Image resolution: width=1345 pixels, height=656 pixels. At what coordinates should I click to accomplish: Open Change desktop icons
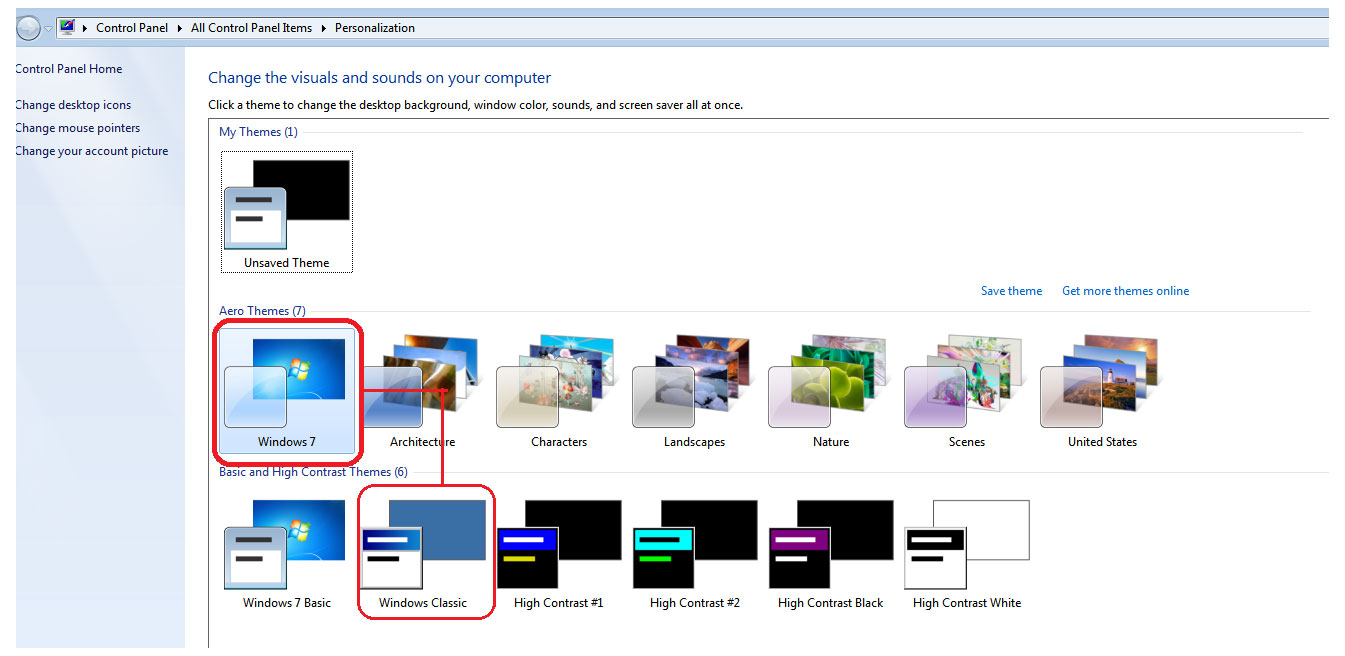[73, 105]
